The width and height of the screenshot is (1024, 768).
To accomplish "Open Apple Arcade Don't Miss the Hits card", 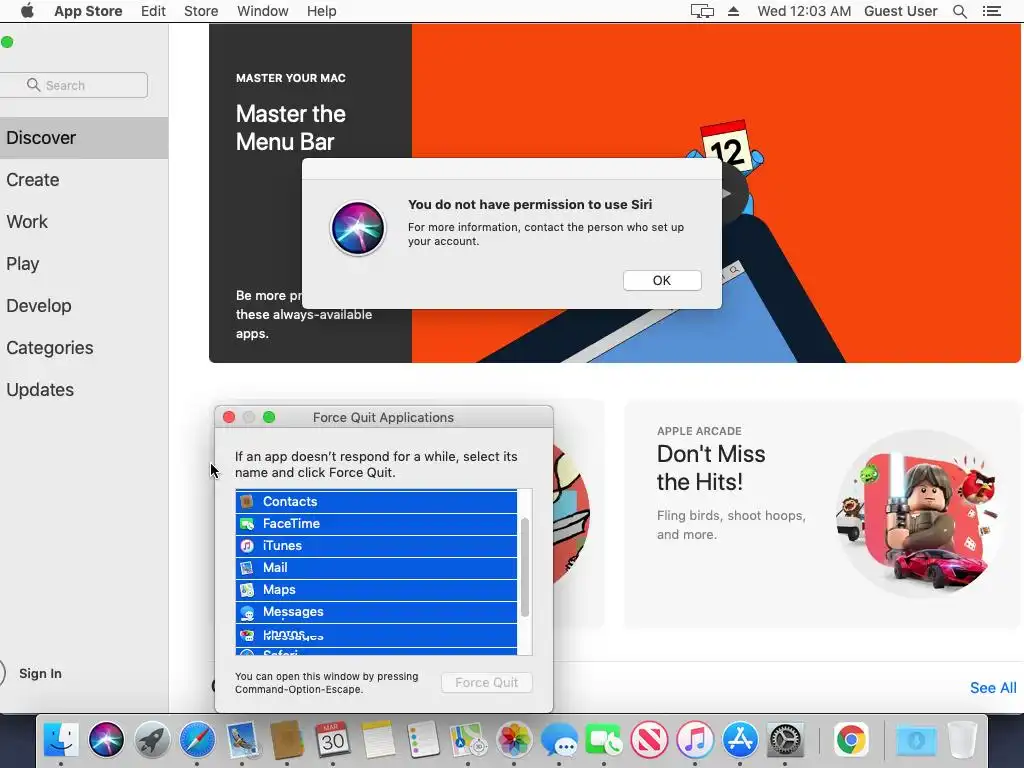I will pos(822,514).
